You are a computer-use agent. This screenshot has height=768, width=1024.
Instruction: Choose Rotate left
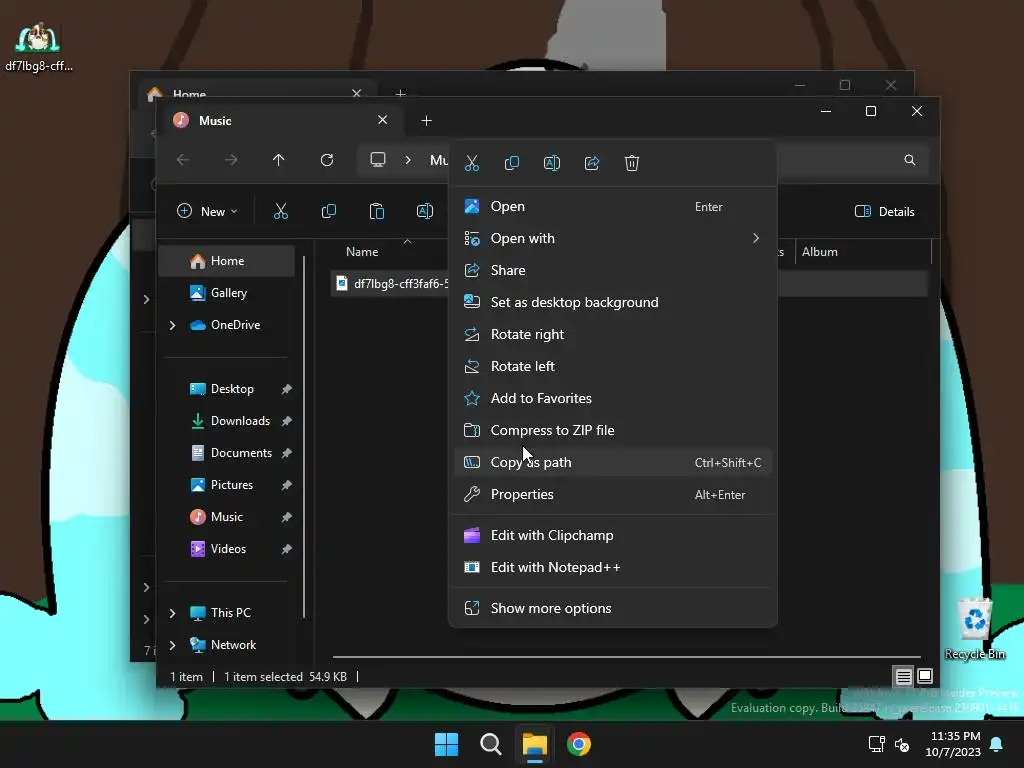612,366
